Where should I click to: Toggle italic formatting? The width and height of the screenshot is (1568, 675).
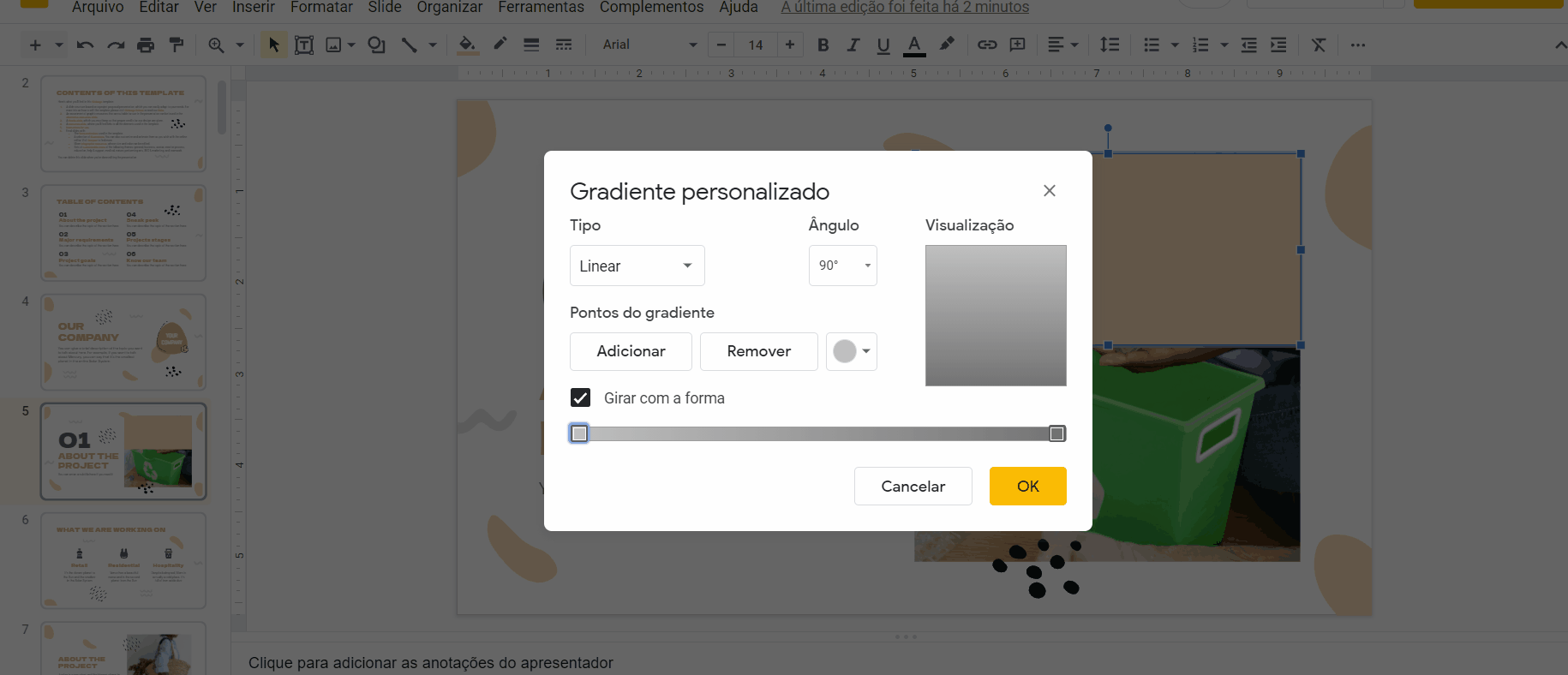(x=853, y=45)
